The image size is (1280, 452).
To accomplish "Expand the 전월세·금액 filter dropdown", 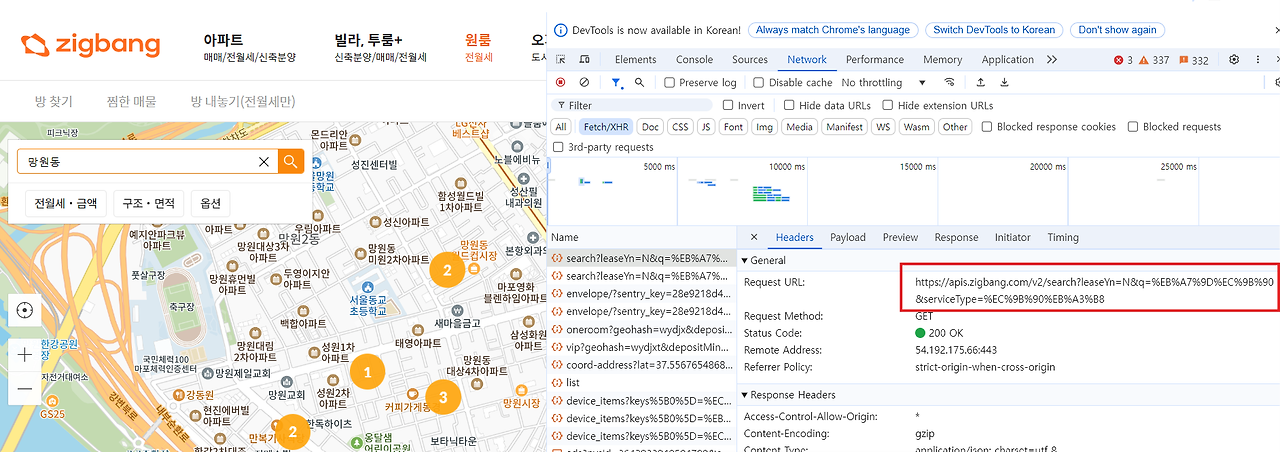I will click(66, 203).
